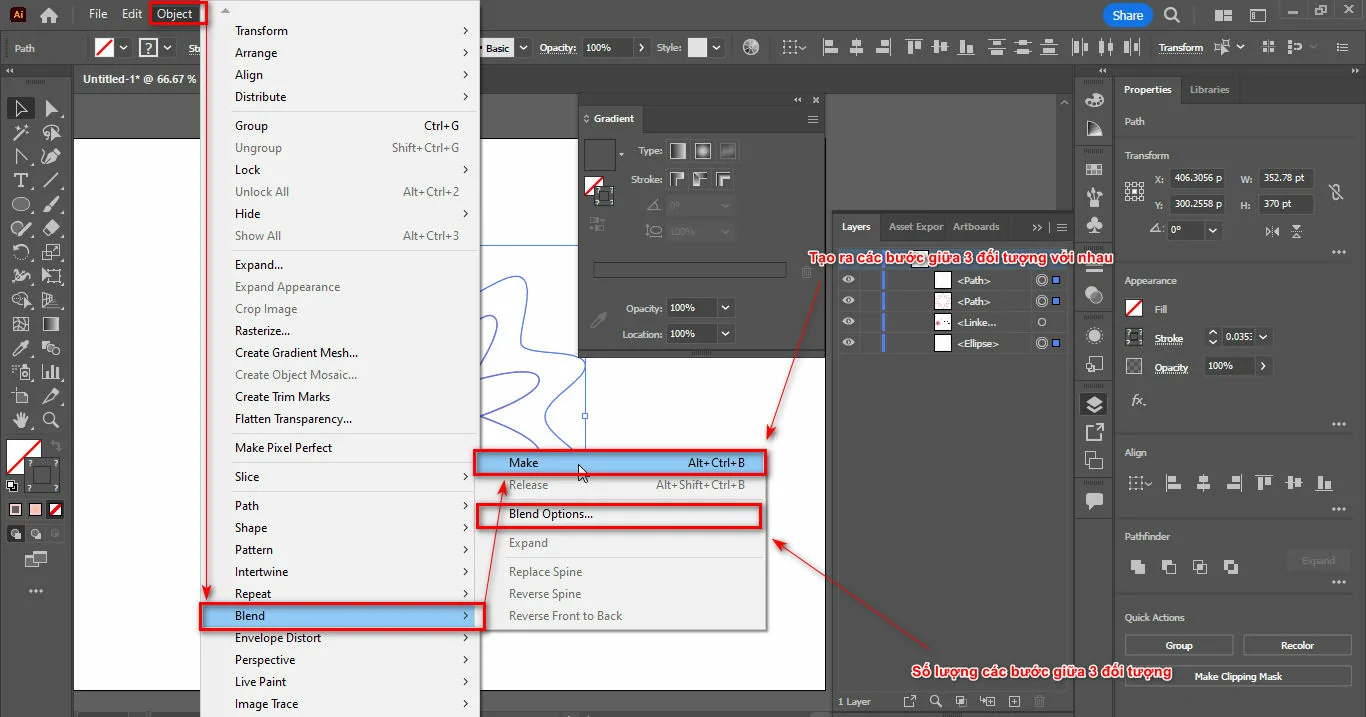Click the Search icon beside Share
1366x717 pixels.
coord(1171,15)
